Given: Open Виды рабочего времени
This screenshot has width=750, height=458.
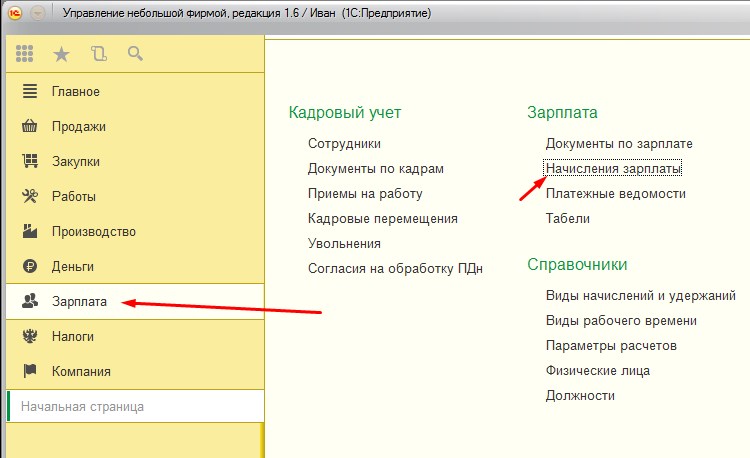Looking at the screenshot, I should point(621,320).
